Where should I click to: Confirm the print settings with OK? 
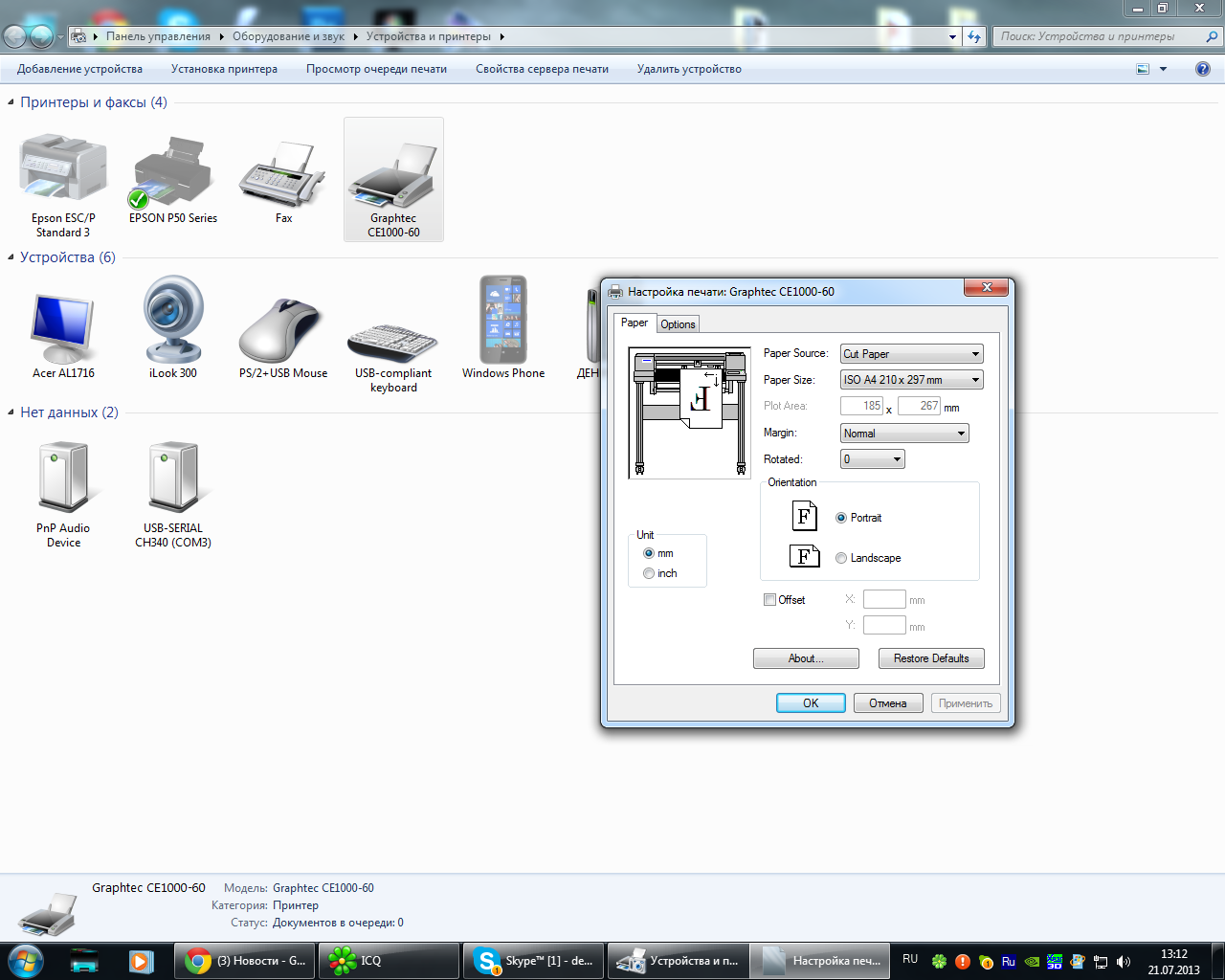pos(811,703)
